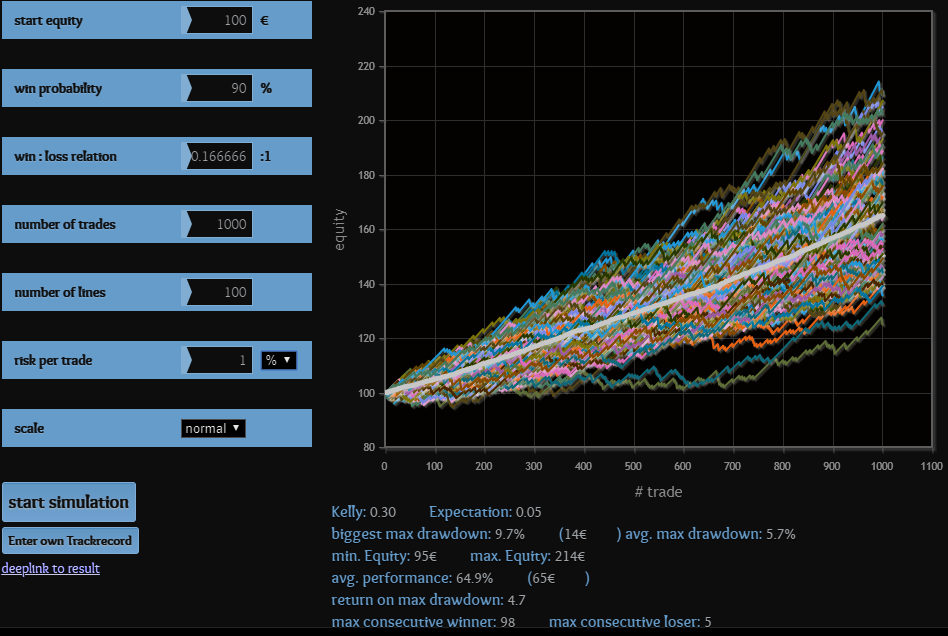The height and width of the screenshot is (636, 948).
Task: Click the equity y-axis label
Action: (x=341, y=229)
